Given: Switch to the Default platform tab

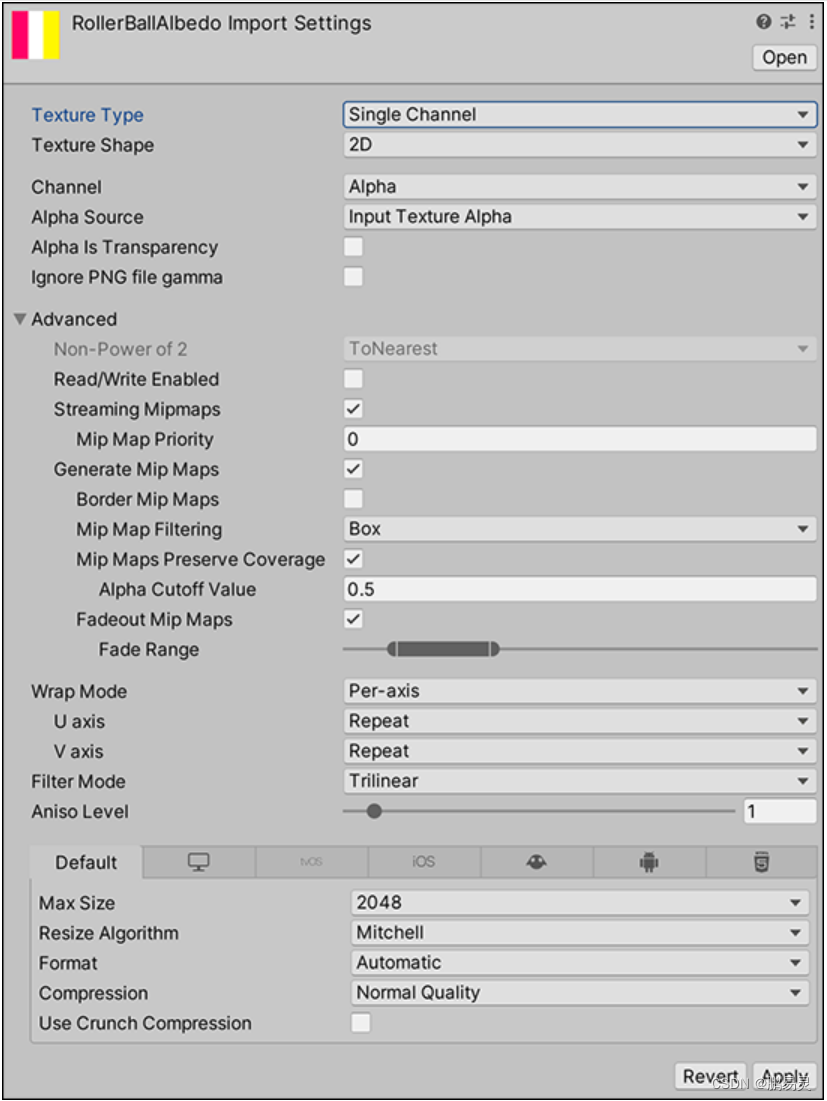Looking at the screenshot, I should tap(85, 862).
